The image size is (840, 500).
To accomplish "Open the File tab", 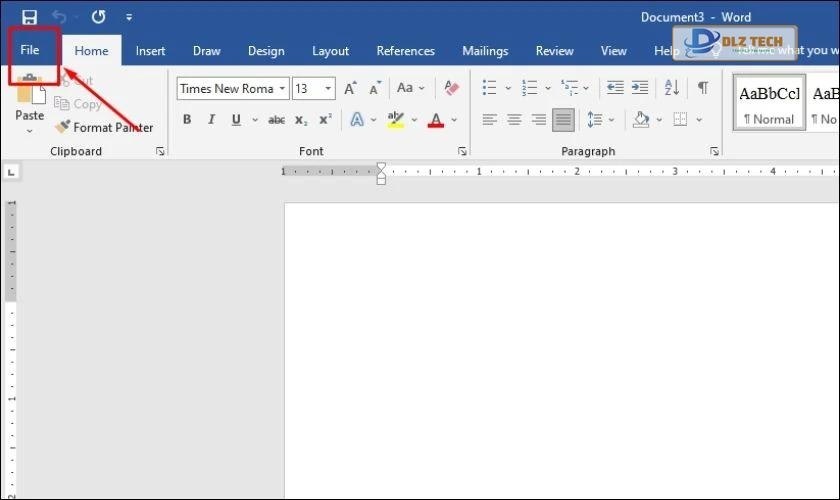I will point(30,51).
